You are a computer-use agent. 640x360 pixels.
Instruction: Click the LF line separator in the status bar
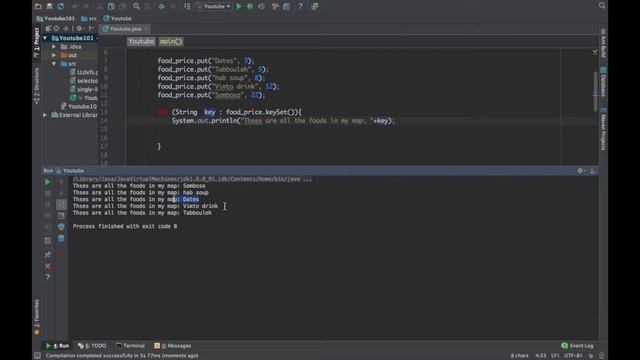[x=555, y=356]
